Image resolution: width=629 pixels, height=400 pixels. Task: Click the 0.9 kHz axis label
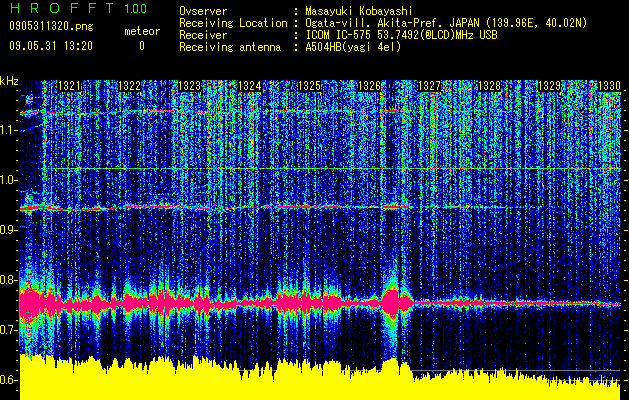click(9, 230)
